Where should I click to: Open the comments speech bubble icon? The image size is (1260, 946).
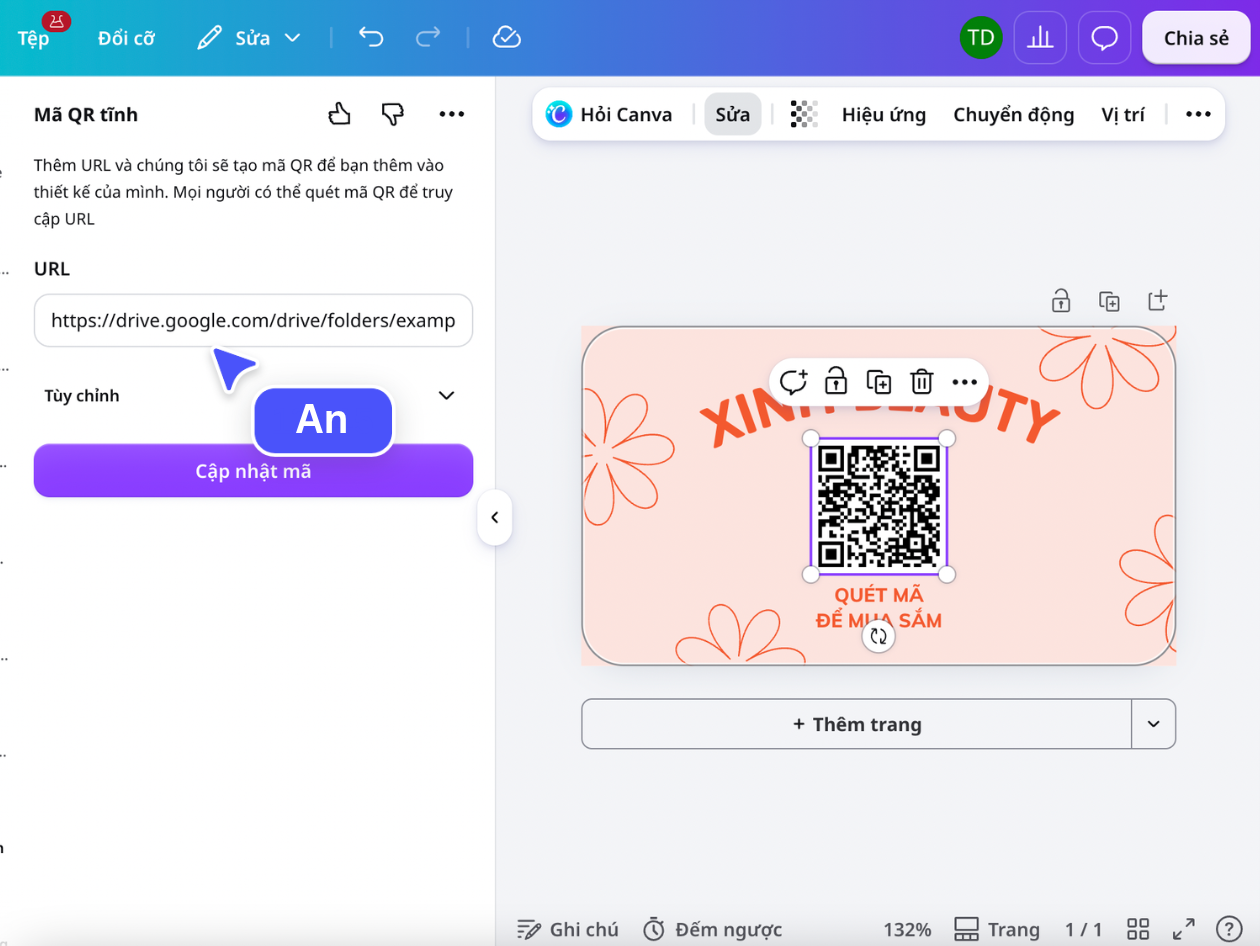[1104, 38]
